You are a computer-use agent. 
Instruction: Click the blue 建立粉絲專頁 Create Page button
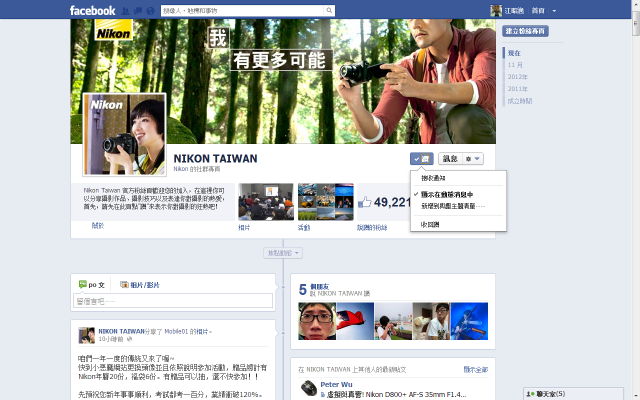[525, 31]
